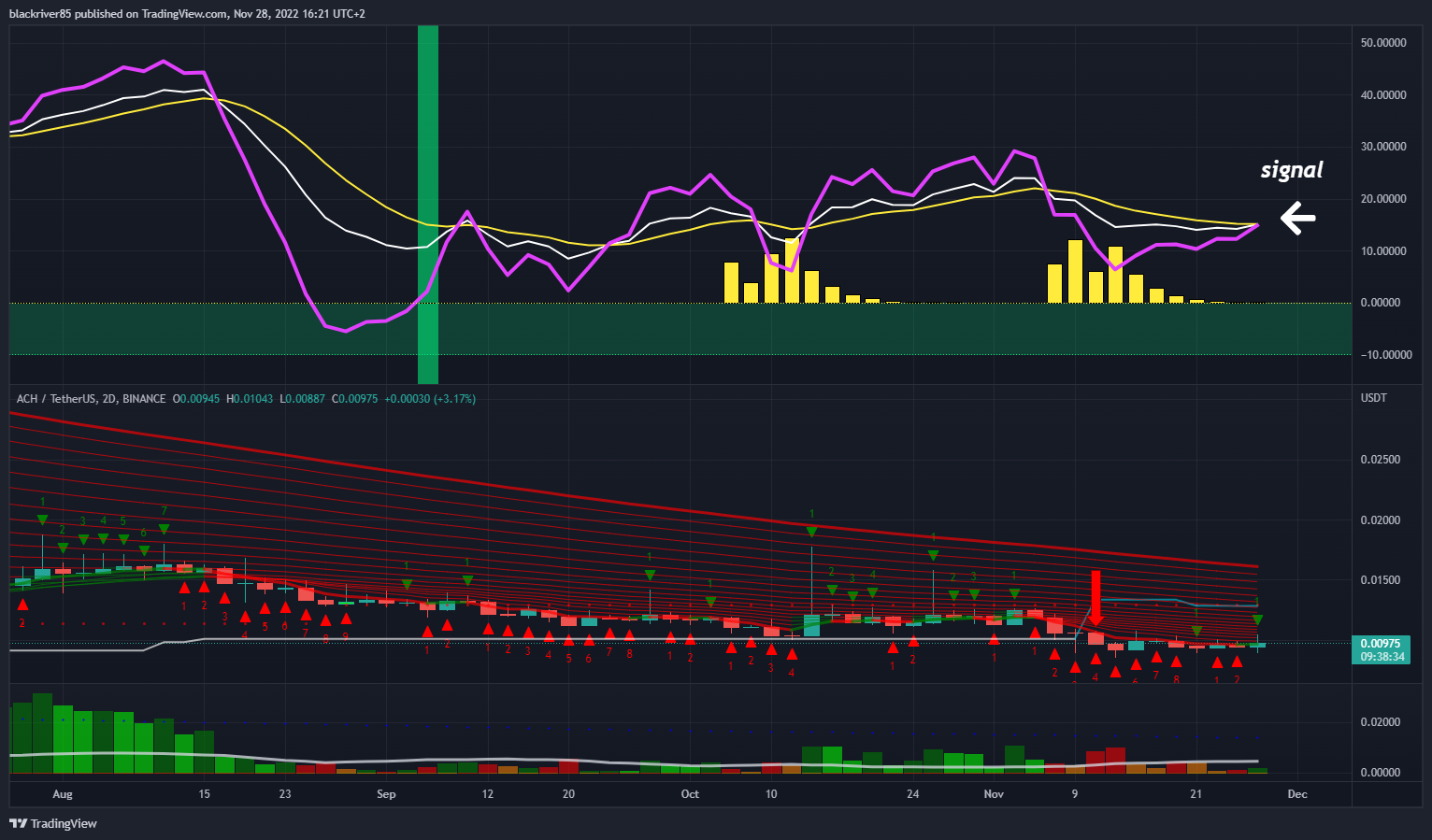The width and height of the screenshot is (1432, 840).
Task: Click the high value 'H0.01043' in legend
Action: pos(250,399)
